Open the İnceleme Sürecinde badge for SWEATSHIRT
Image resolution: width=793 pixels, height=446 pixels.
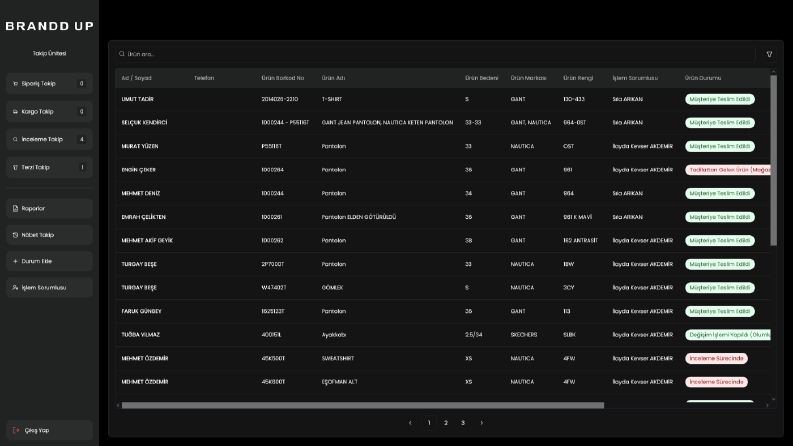[x=716, y=359]
